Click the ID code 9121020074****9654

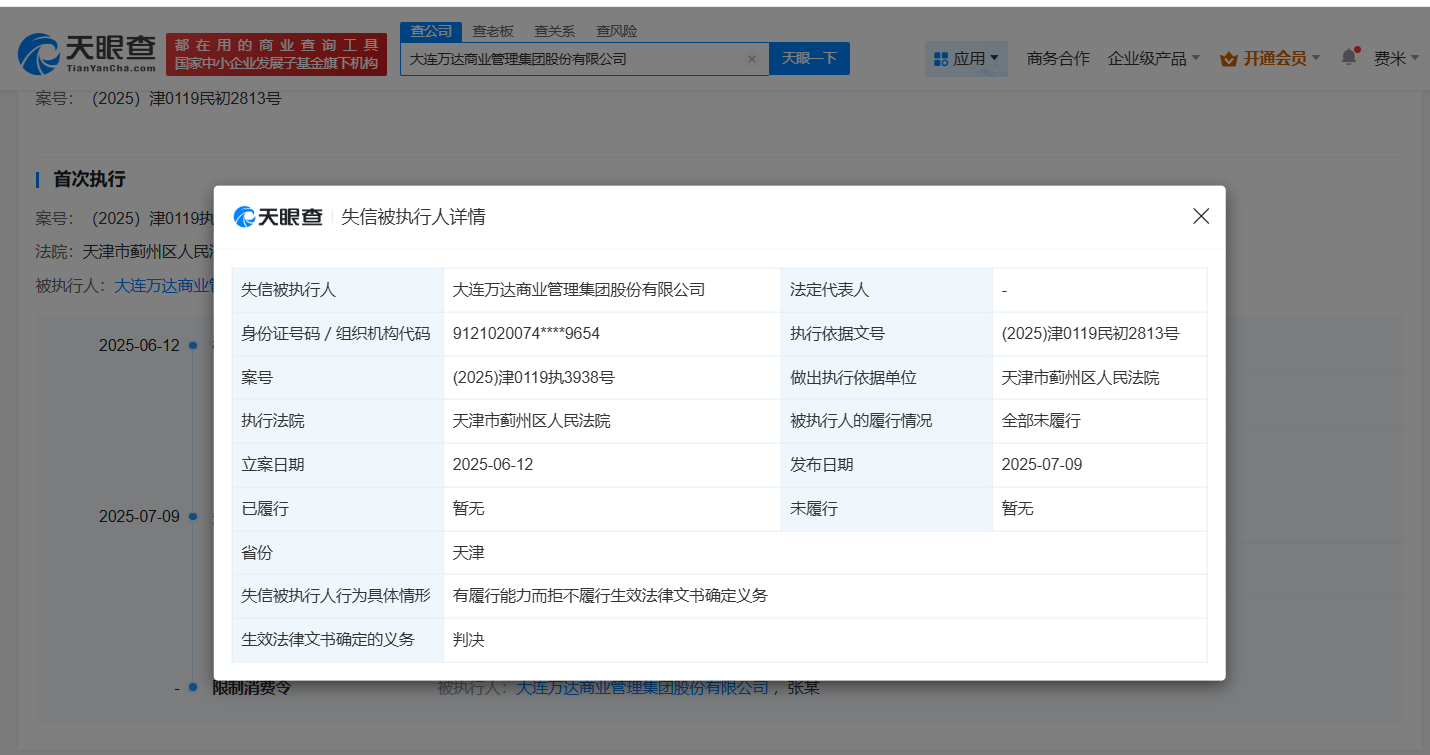pyautogui.click(x=526, y=334)
